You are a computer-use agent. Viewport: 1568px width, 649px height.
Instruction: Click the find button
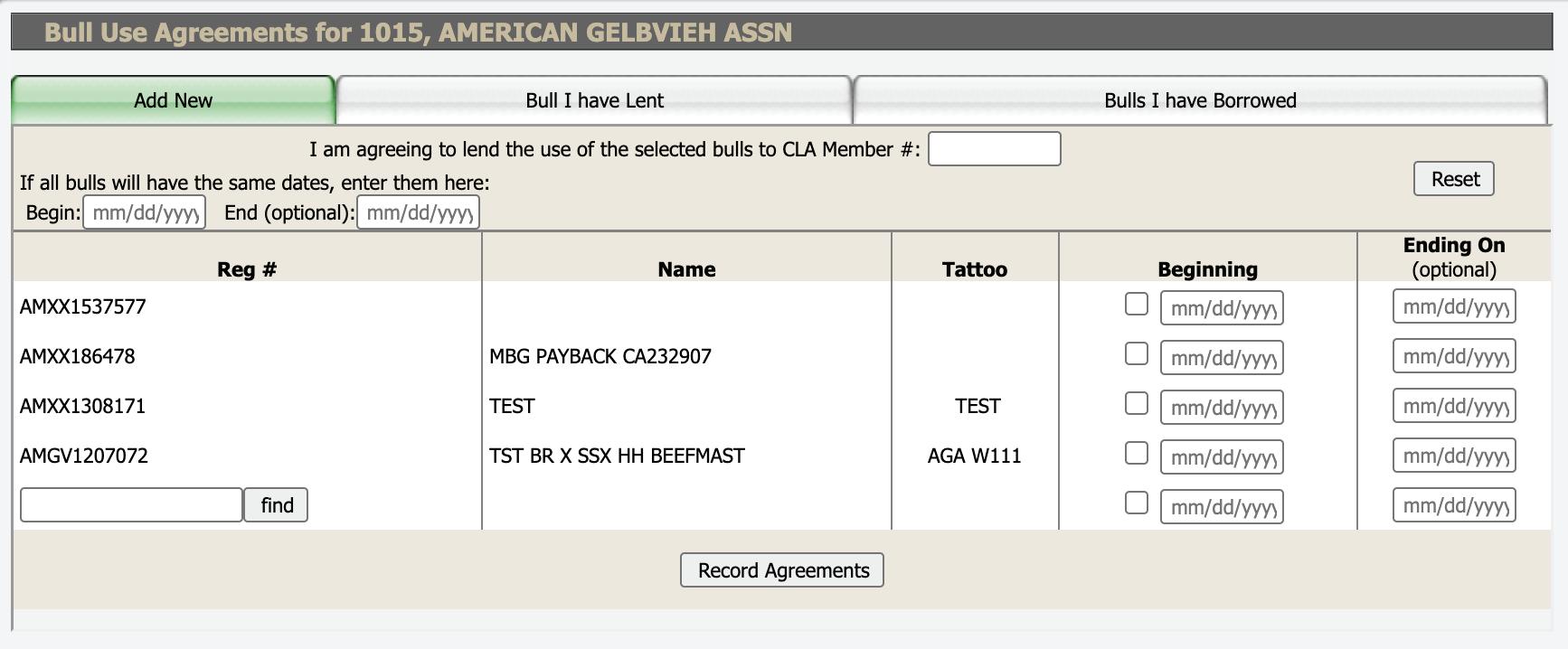click(x=276, y=505)
